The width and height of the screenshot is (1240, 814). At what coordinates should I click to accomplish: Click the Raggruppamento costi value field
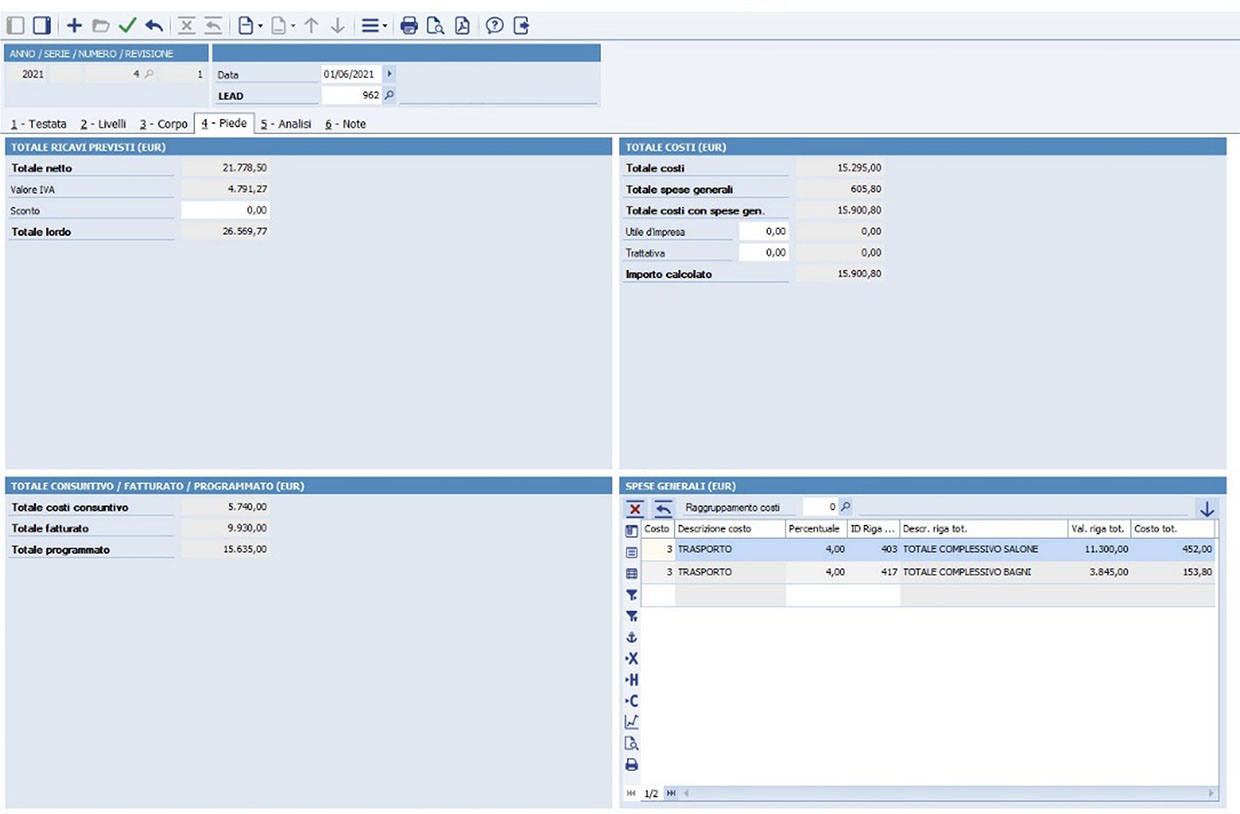(x=820, y=508)
